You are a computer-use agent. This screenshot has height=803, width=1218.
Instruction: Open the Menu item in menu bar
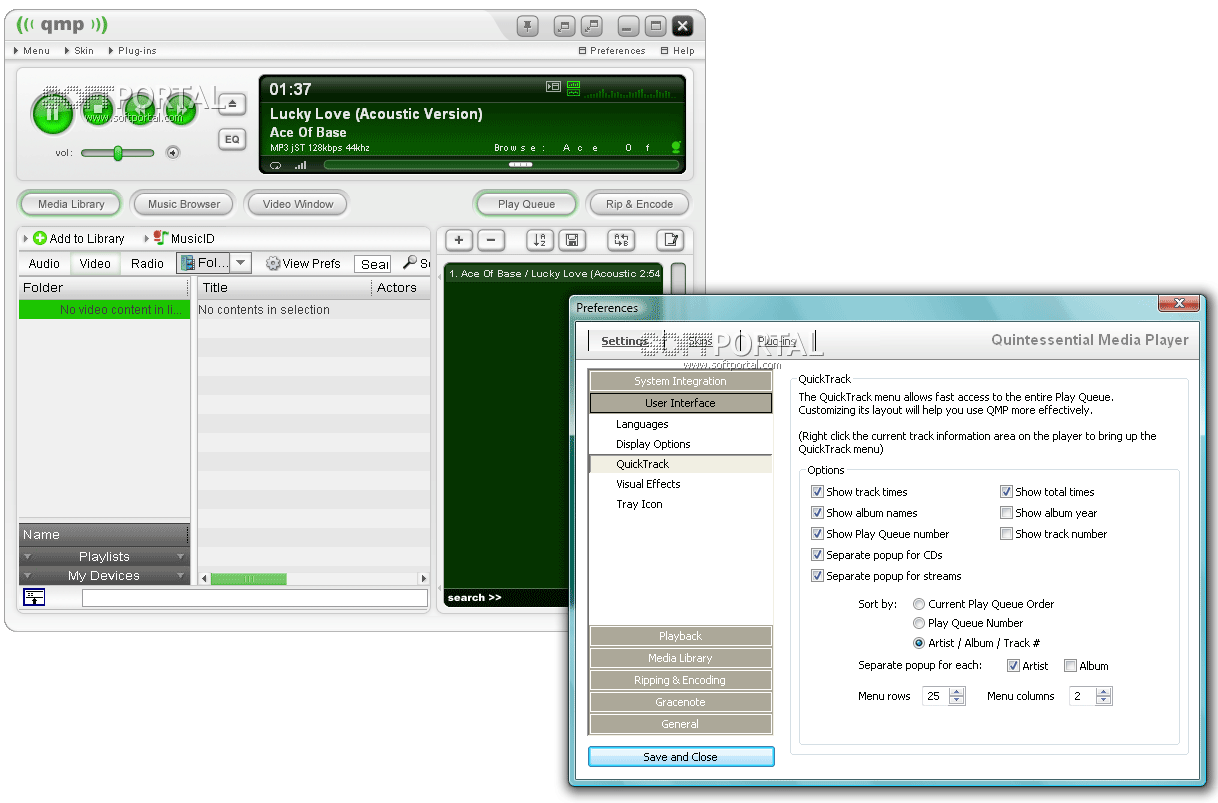coord(31,51)
